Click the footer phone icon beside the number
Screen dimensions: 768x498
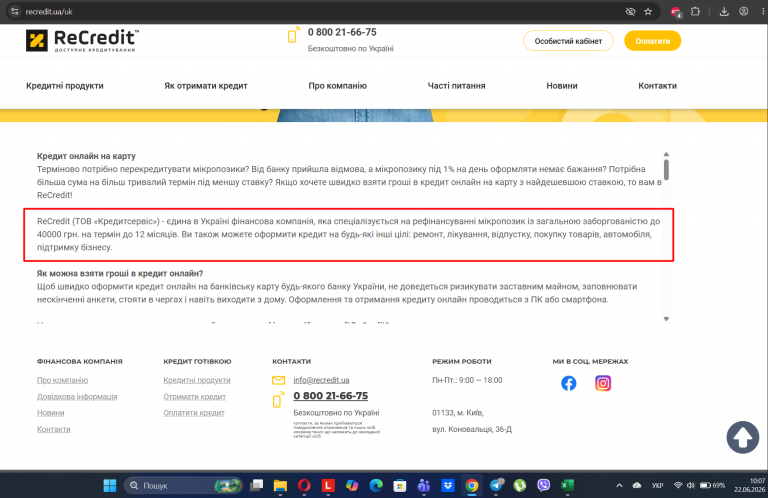(x=278, y=400)
